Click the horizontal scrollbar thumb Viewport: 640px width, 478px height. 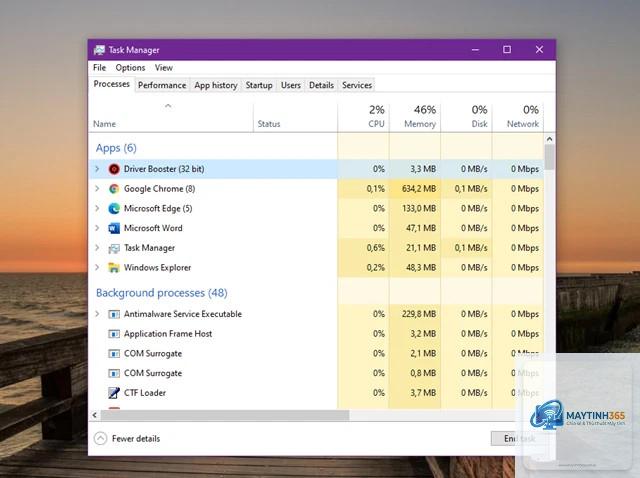pyautogui.click(x=225, y=415)
